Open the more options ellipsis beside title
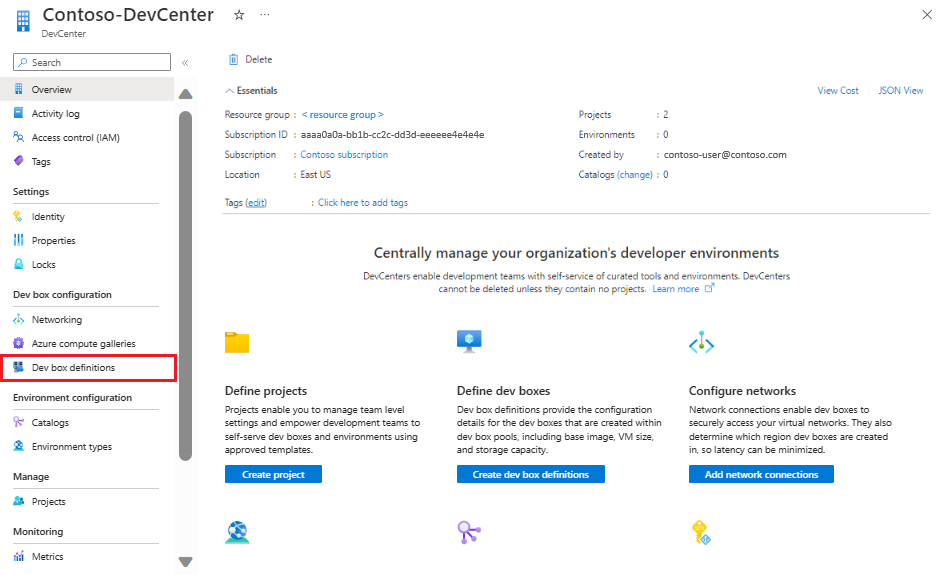 coord(265,15)
